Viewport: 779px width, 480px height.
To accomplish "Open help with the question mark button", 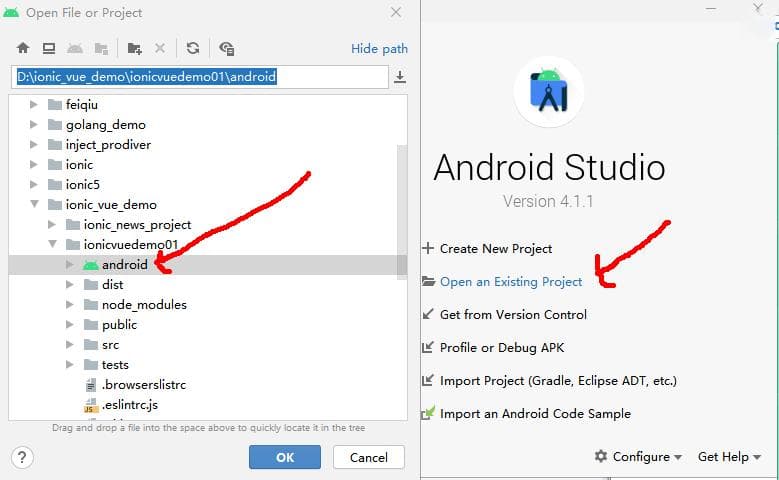I will coord(22,457).
